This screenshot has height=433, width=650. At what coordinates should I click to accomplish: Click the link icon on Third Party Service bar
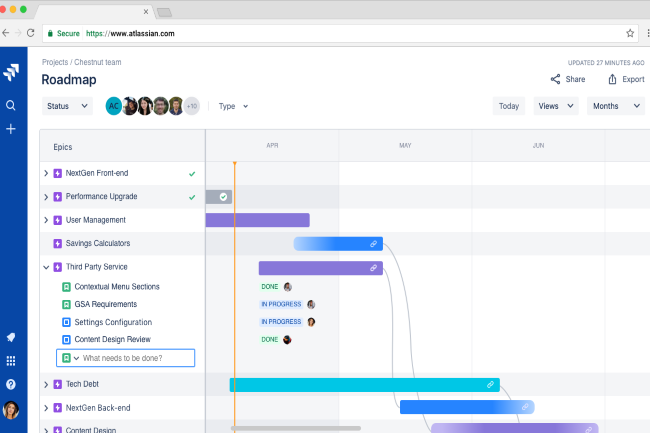pos(374,268)
